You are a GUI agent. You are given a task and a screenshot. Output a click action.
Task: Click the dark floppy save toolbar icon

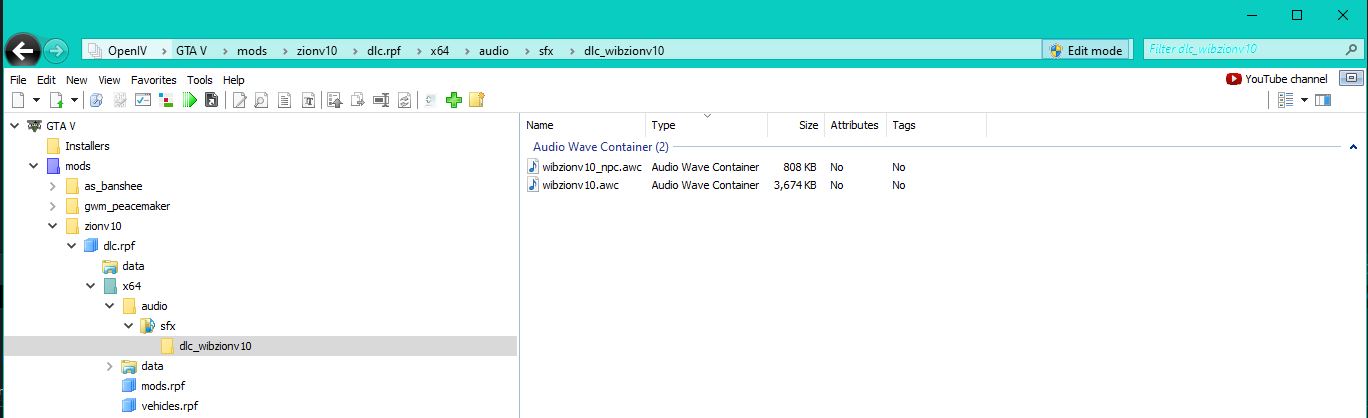(x=211, y=100)
